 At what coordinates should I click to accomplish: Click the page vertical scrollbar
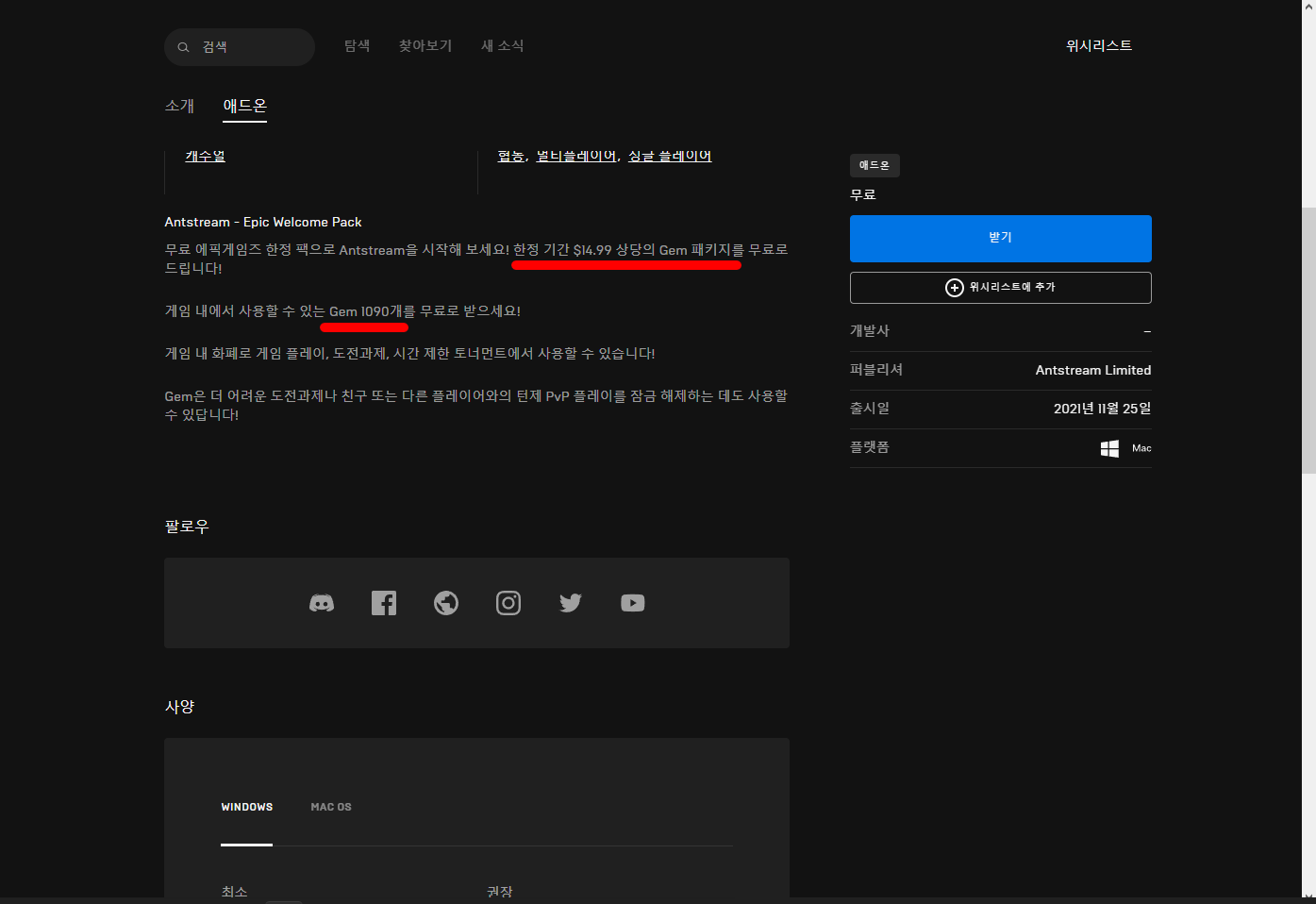point(1308,340)
